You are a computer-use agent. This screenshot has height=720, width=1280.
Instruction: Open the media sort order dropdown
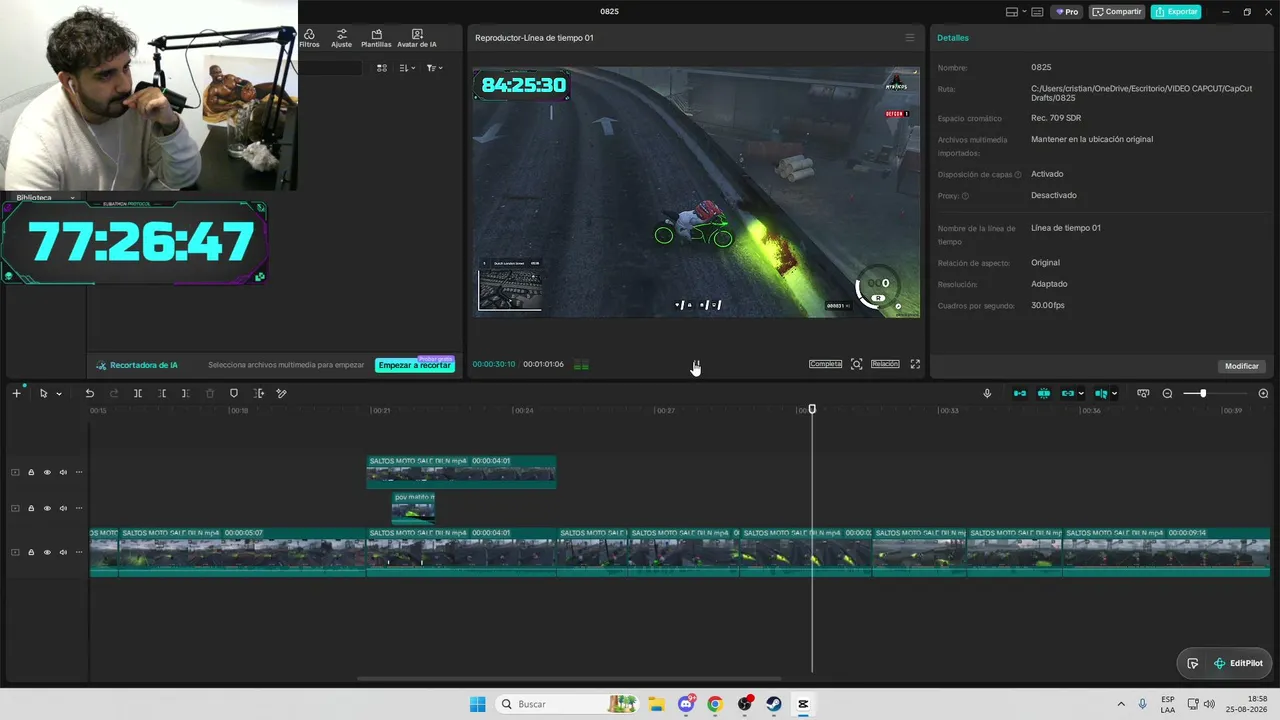[407, 68]
